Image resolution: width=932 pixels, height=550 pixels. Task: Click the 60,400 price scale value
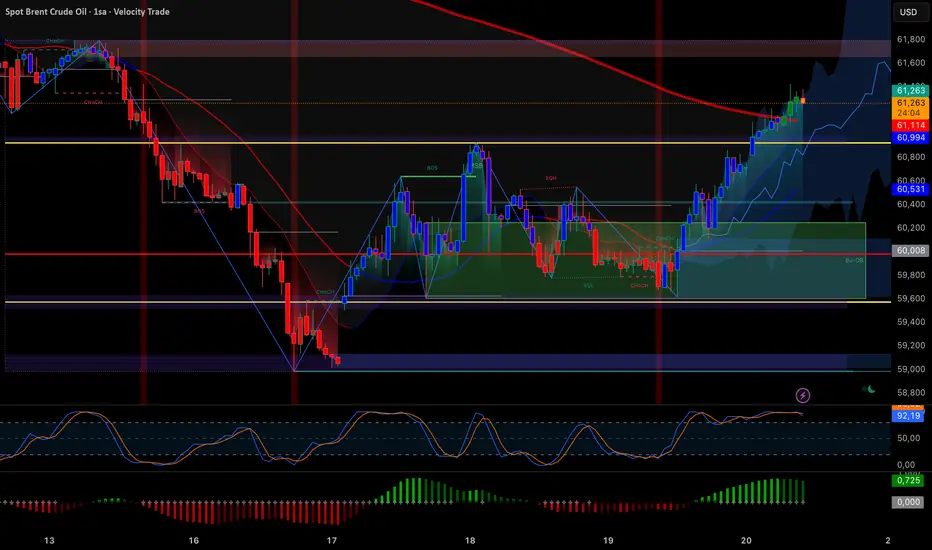pyautogui.click(x=911, y=204)
